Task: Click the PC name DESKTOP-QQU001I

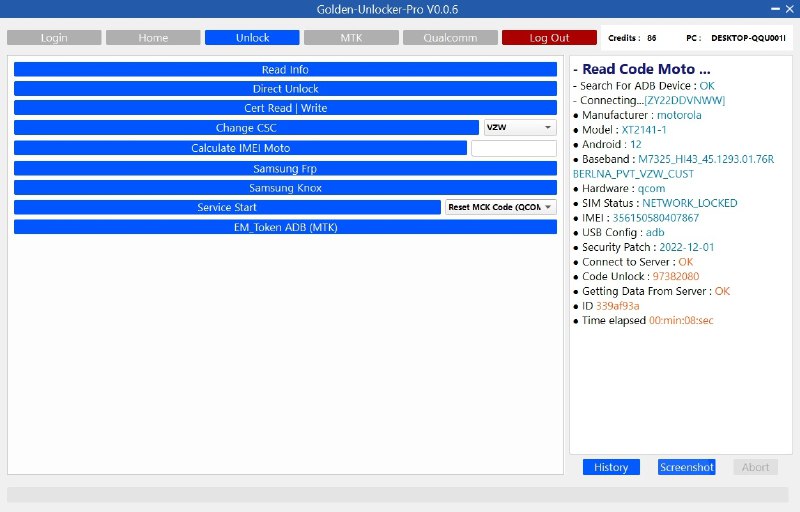Action: coord(748,38)
